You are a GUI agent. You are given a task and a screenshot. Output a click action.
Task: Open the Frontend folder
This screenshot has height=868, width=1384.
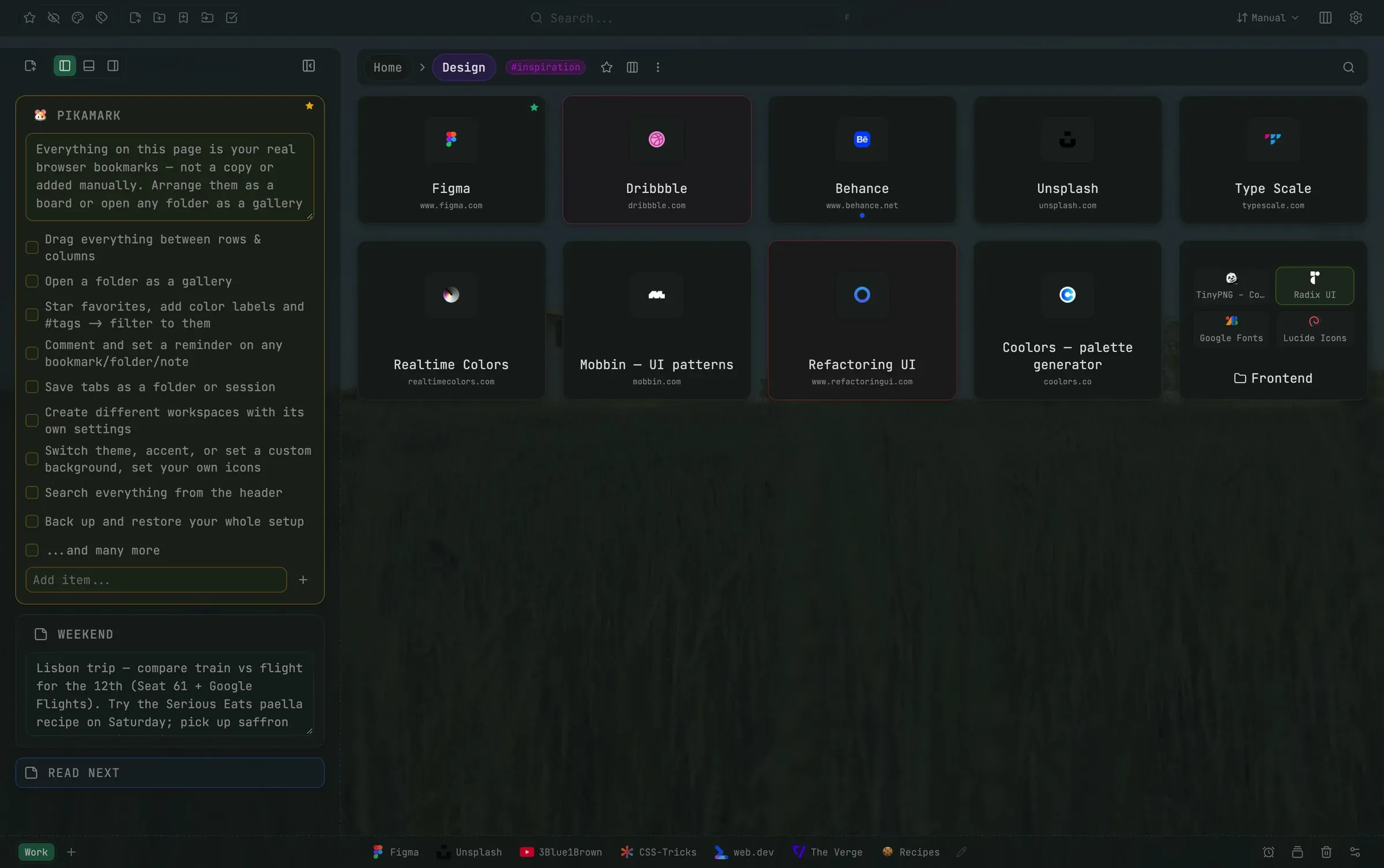[x=1273, y=378]
